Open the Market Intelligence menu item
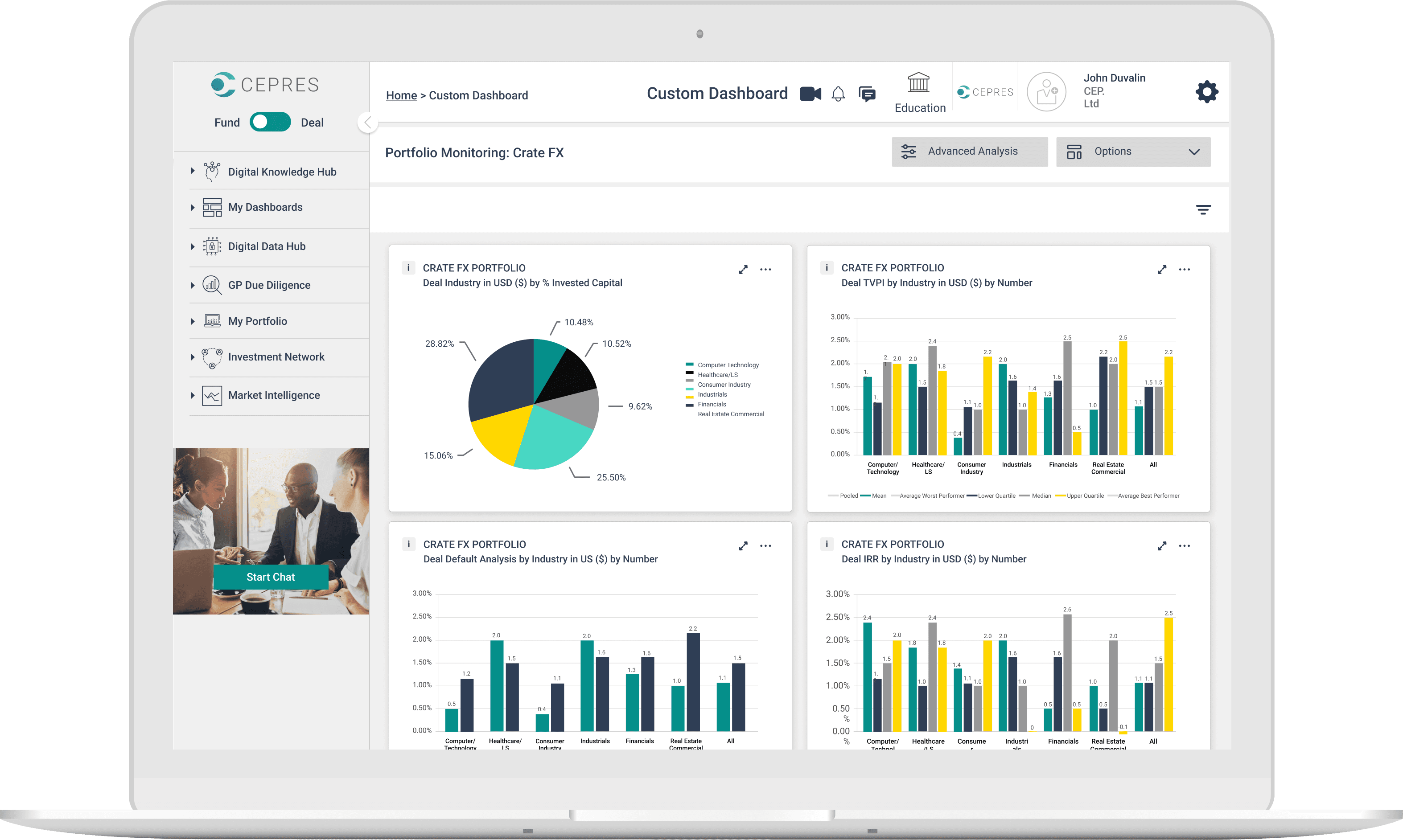Screen dimensions: 1403x840 tap(274, 395)
